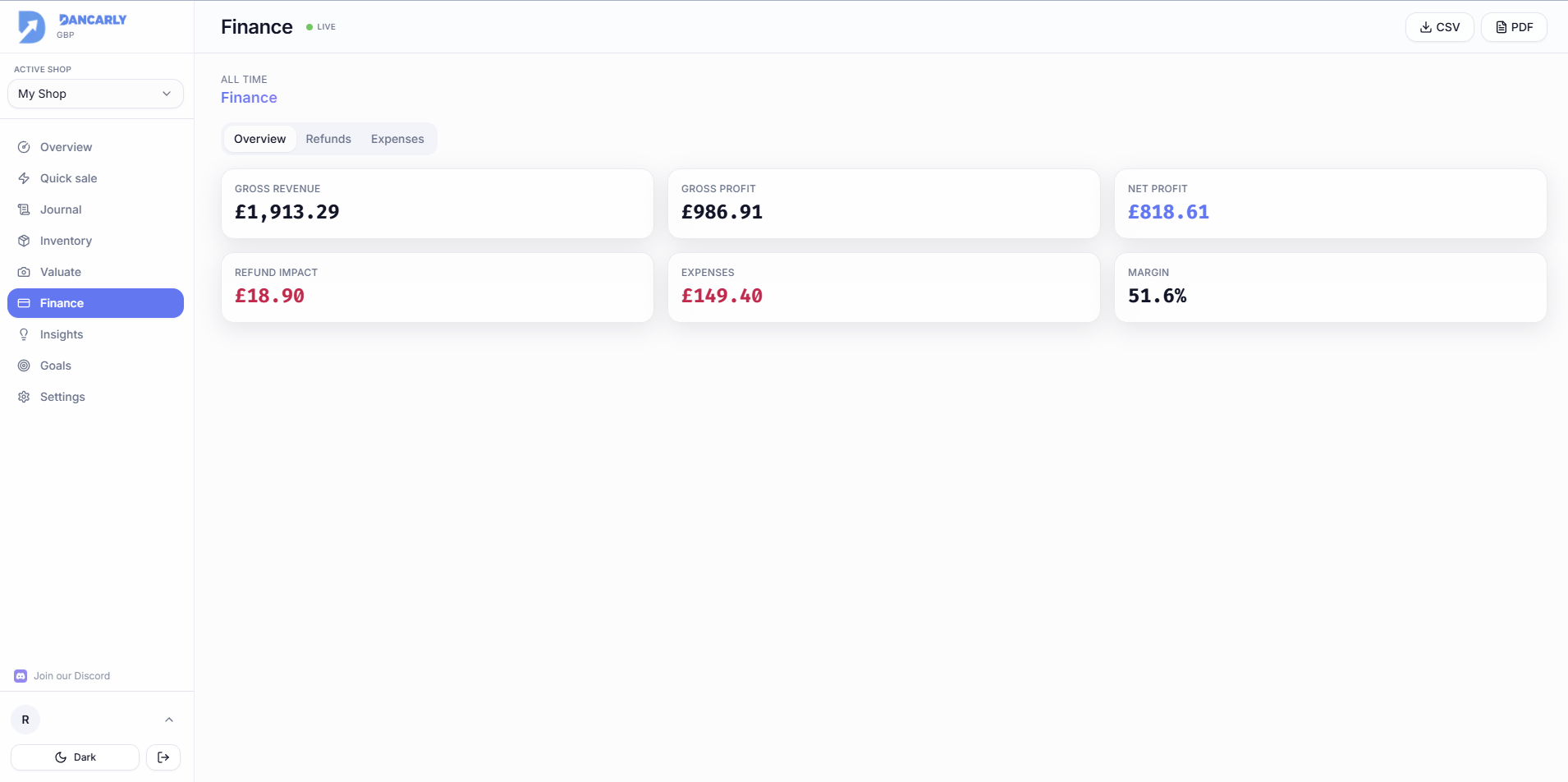Export report with PDF button
Viewport: 1568px width, 782px height.
[x=1514, y=27]
